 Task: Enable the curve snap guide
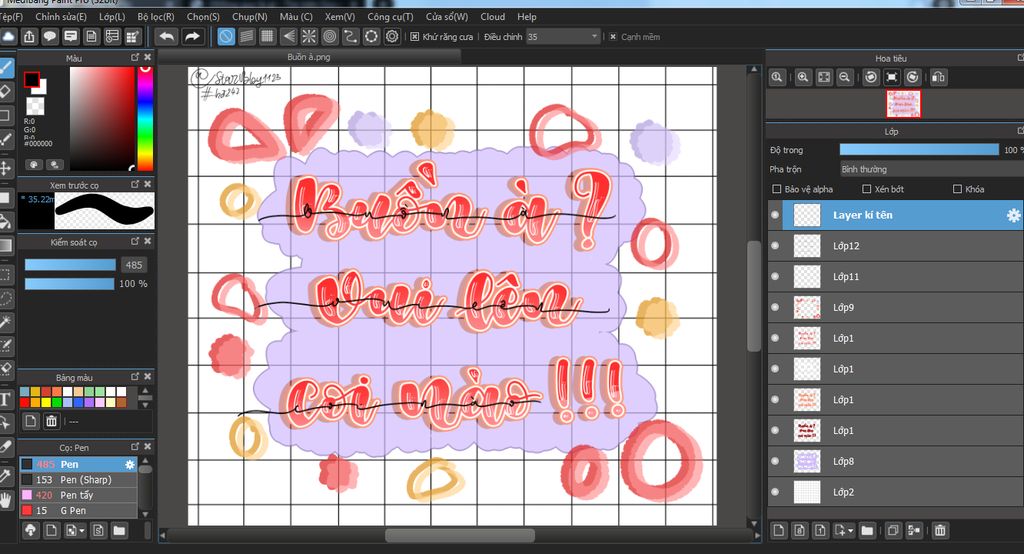[x=351, y=37]
